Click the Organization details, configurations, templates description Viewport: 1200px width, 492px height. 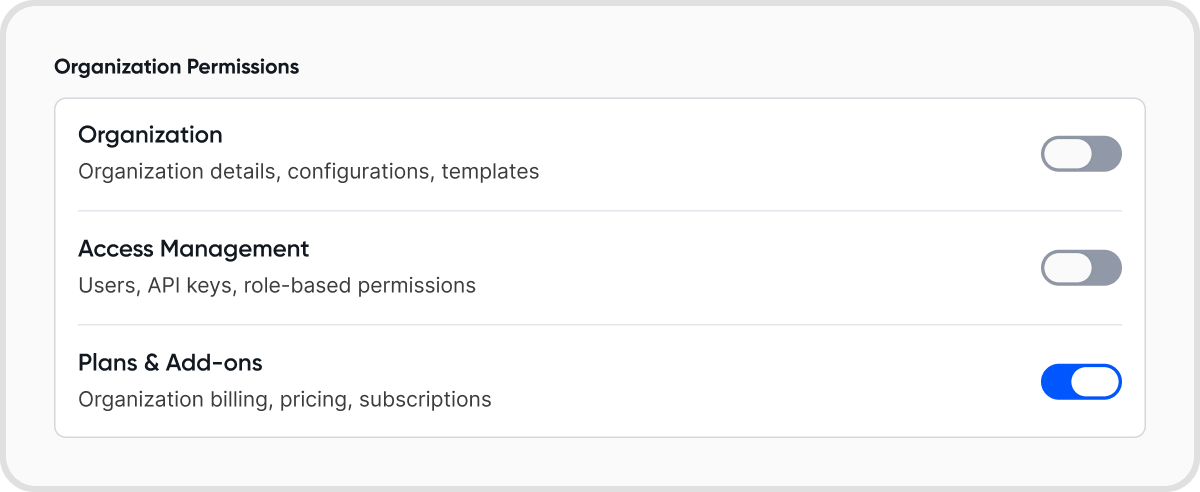click(x=308, y=172)
